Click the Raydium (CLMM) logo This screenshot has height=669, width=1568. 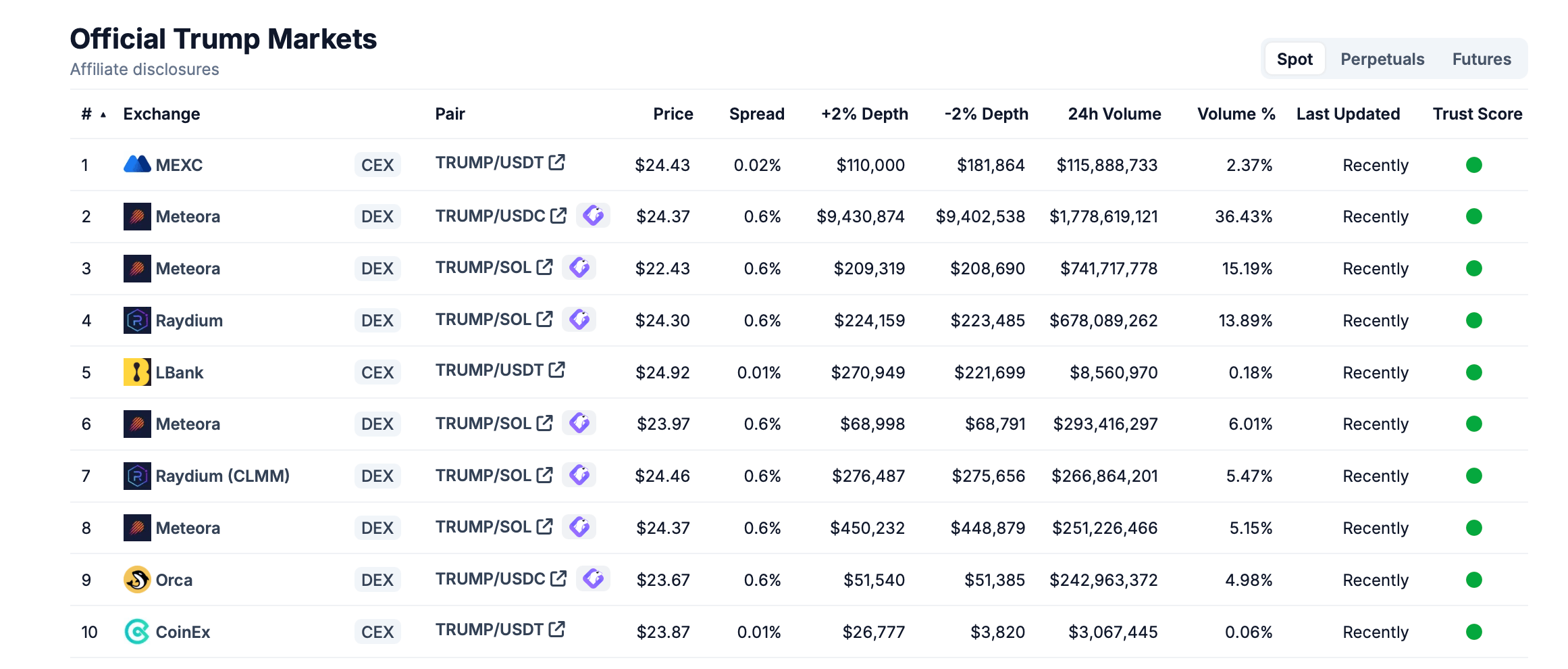point(137,476)
